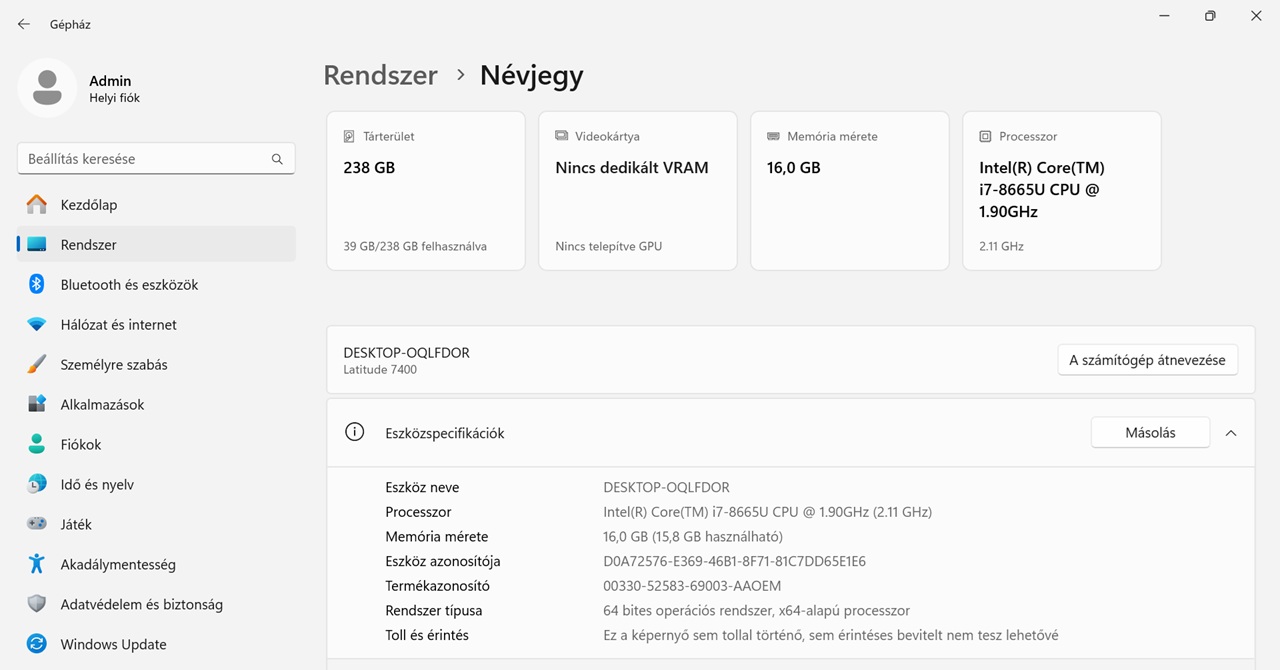1280x670 pixels.
Task: Select Adatvédelem és biztonság
Action: pyautogui.click(x=156, y=604)
